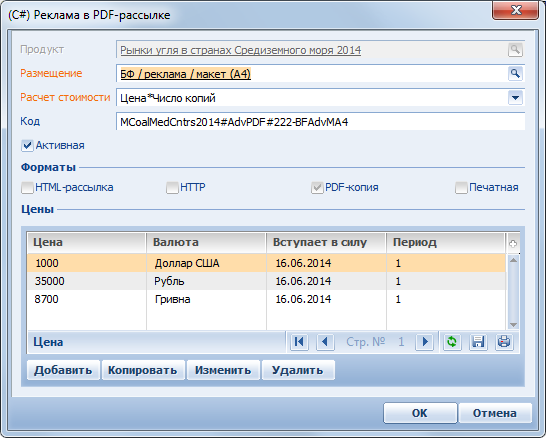Open the Рынки угля product link
Screen dimensions: 546x438
(x=241, y=50)
